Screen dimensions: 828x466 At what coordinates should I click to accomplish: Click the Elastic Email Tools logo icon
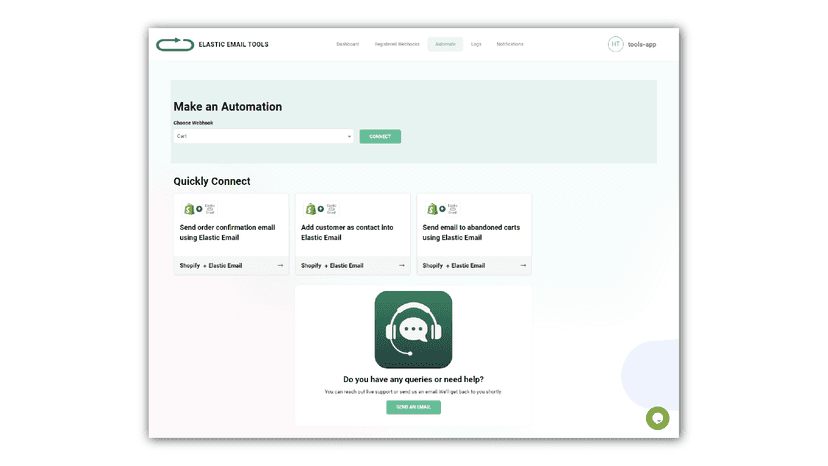click(x=175, y=44)
